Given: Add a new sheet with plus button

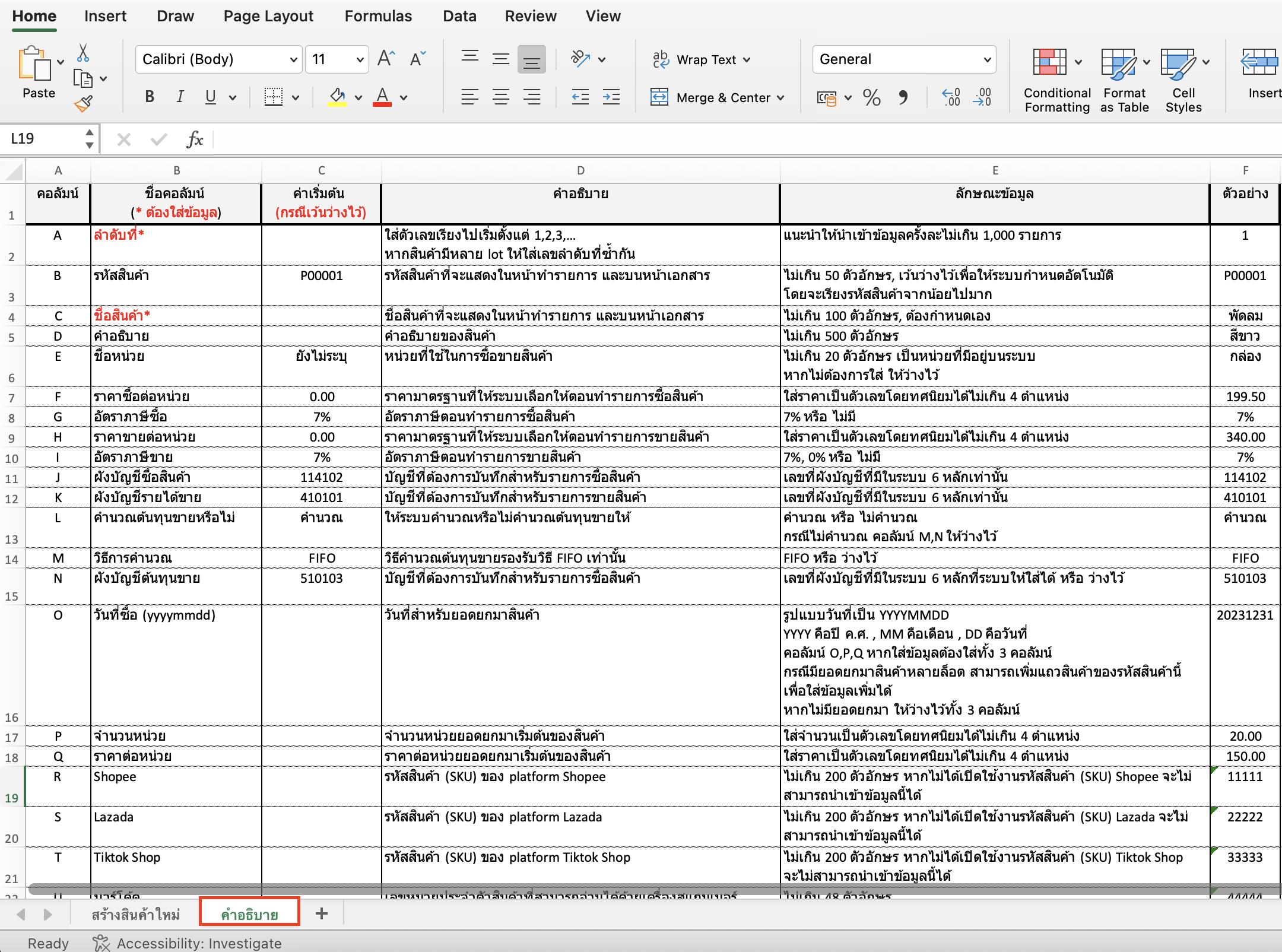Looking at the screenshot, I should click(321, 913).
